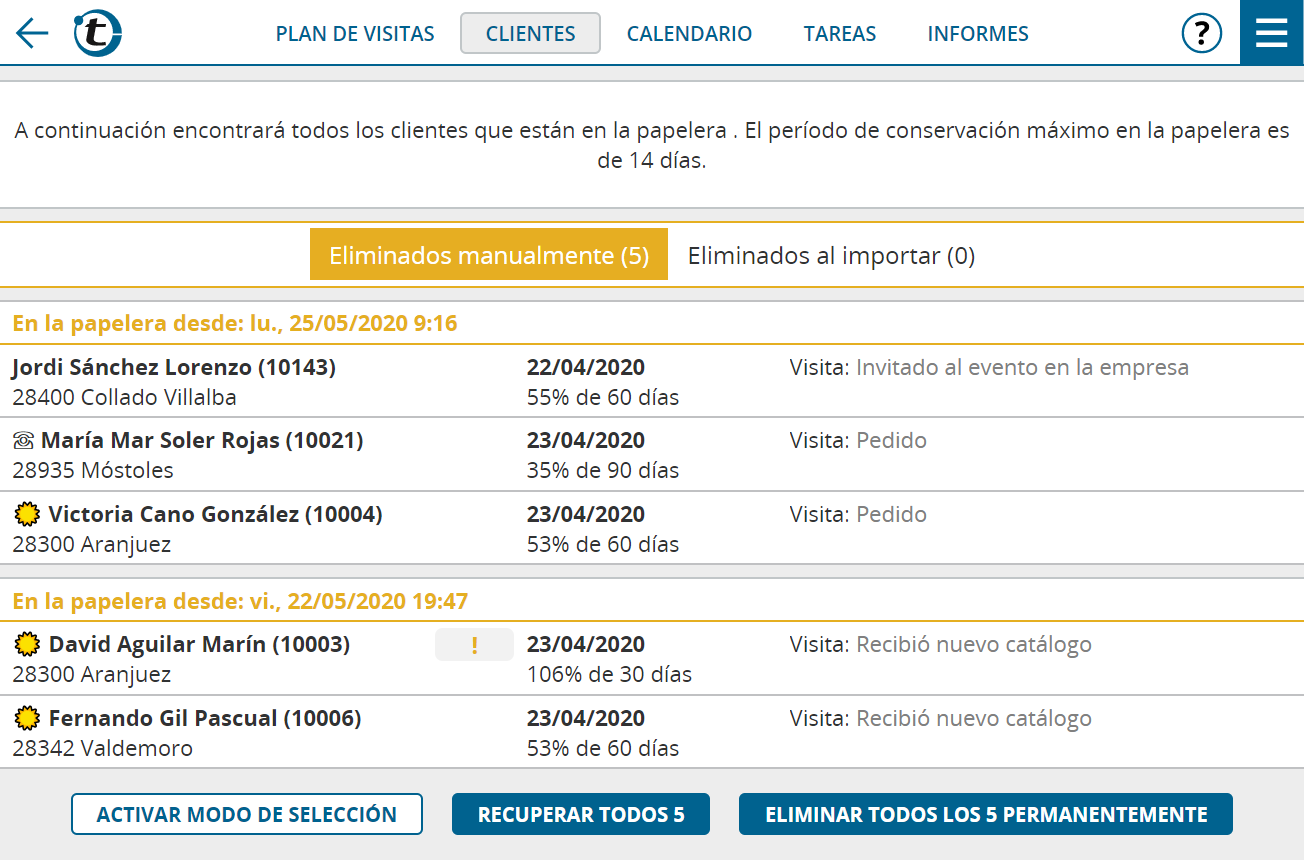The height and width of the screenshot is (860, 1304).
Task: Open client Jordi Sánchez Lorenzo (10143)
Action: (x=652, y=381)
